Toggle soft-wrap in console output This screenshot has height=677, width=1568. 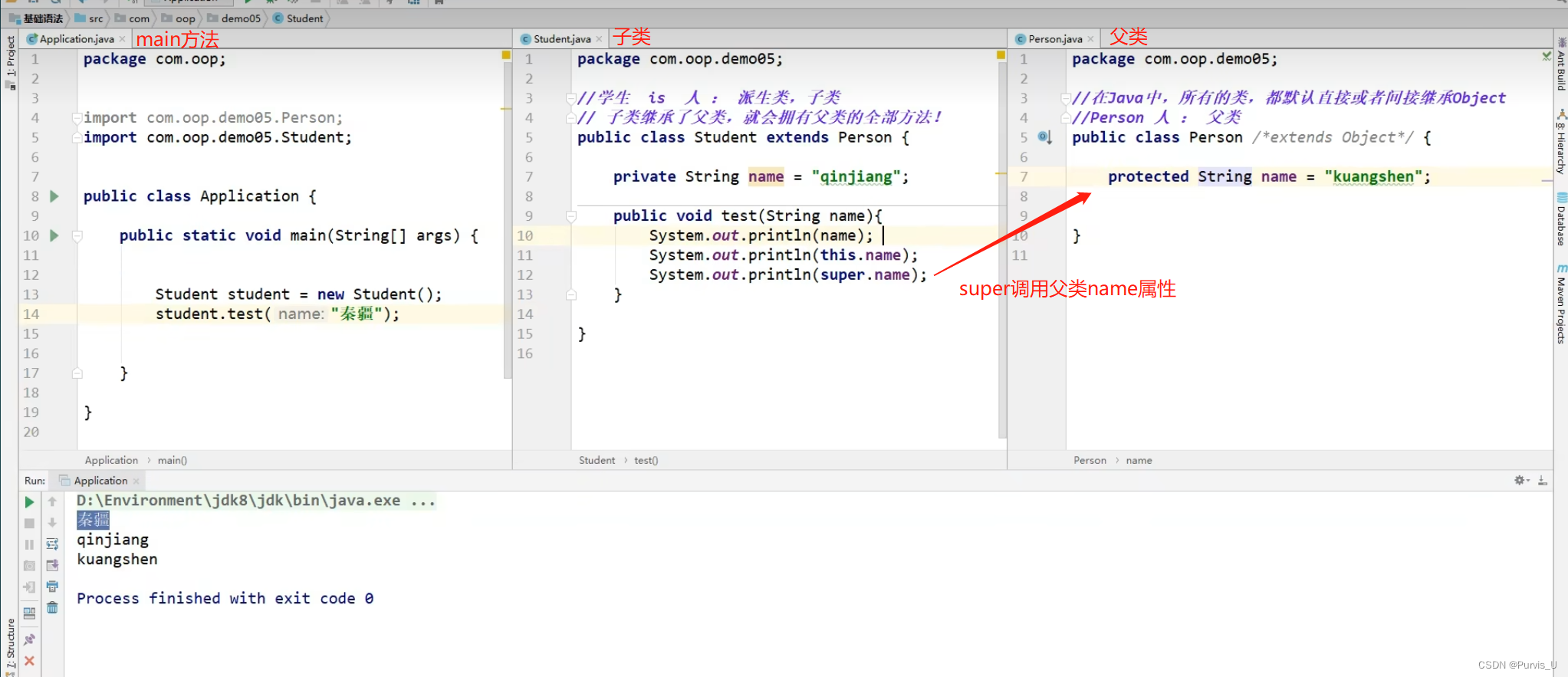pos(52,544)
